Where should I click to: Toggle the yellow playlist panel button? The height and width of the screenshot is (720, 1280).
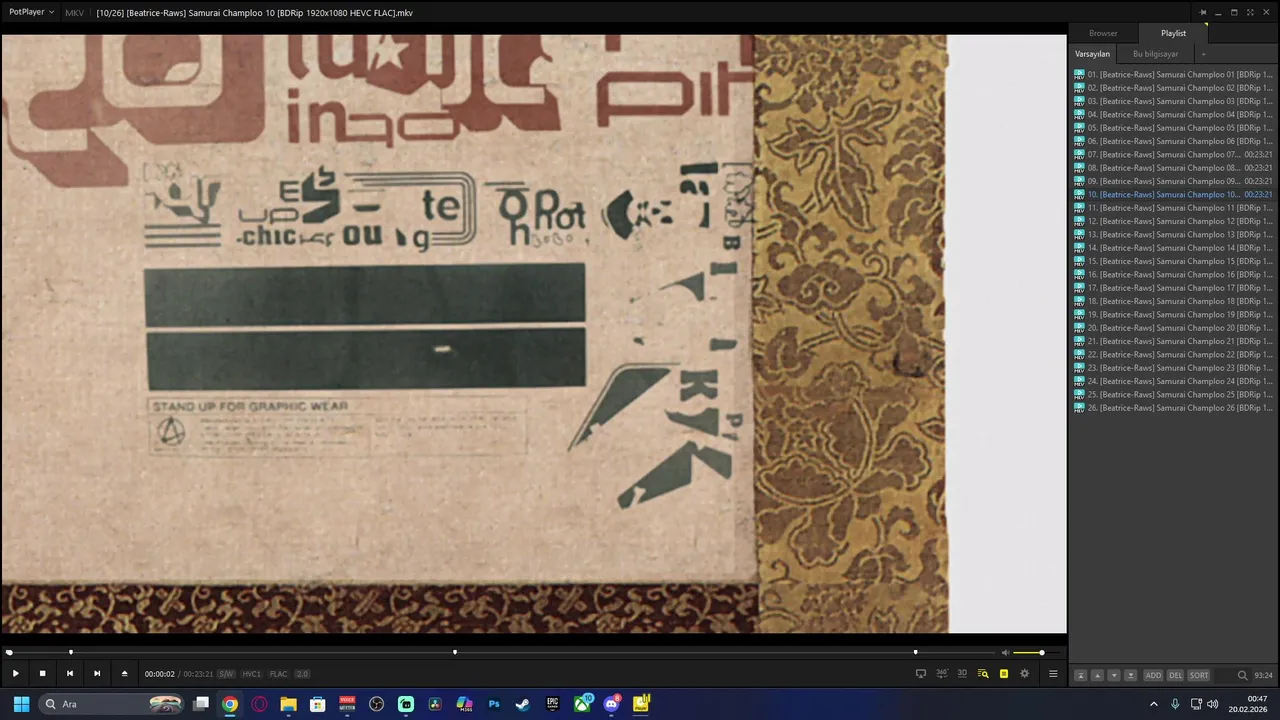(x=1004, y=674)
